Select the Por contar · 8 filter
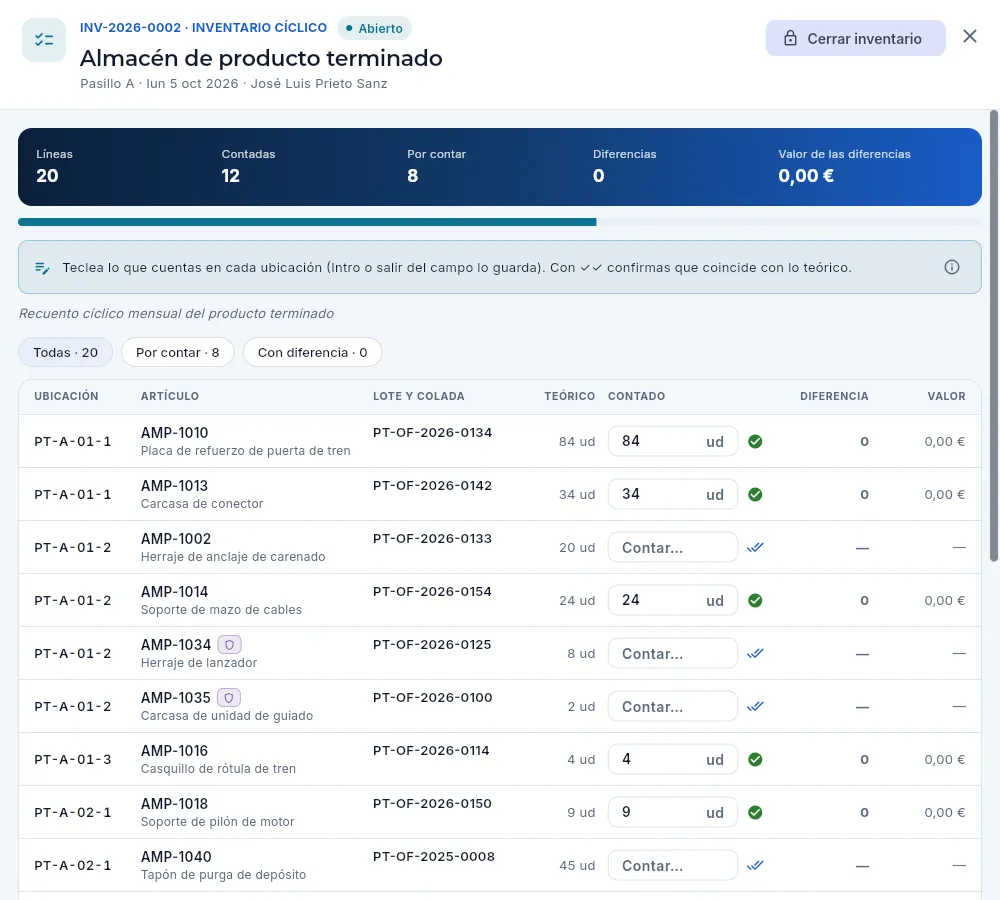1000x900 pixels. (x=177, y=352)
